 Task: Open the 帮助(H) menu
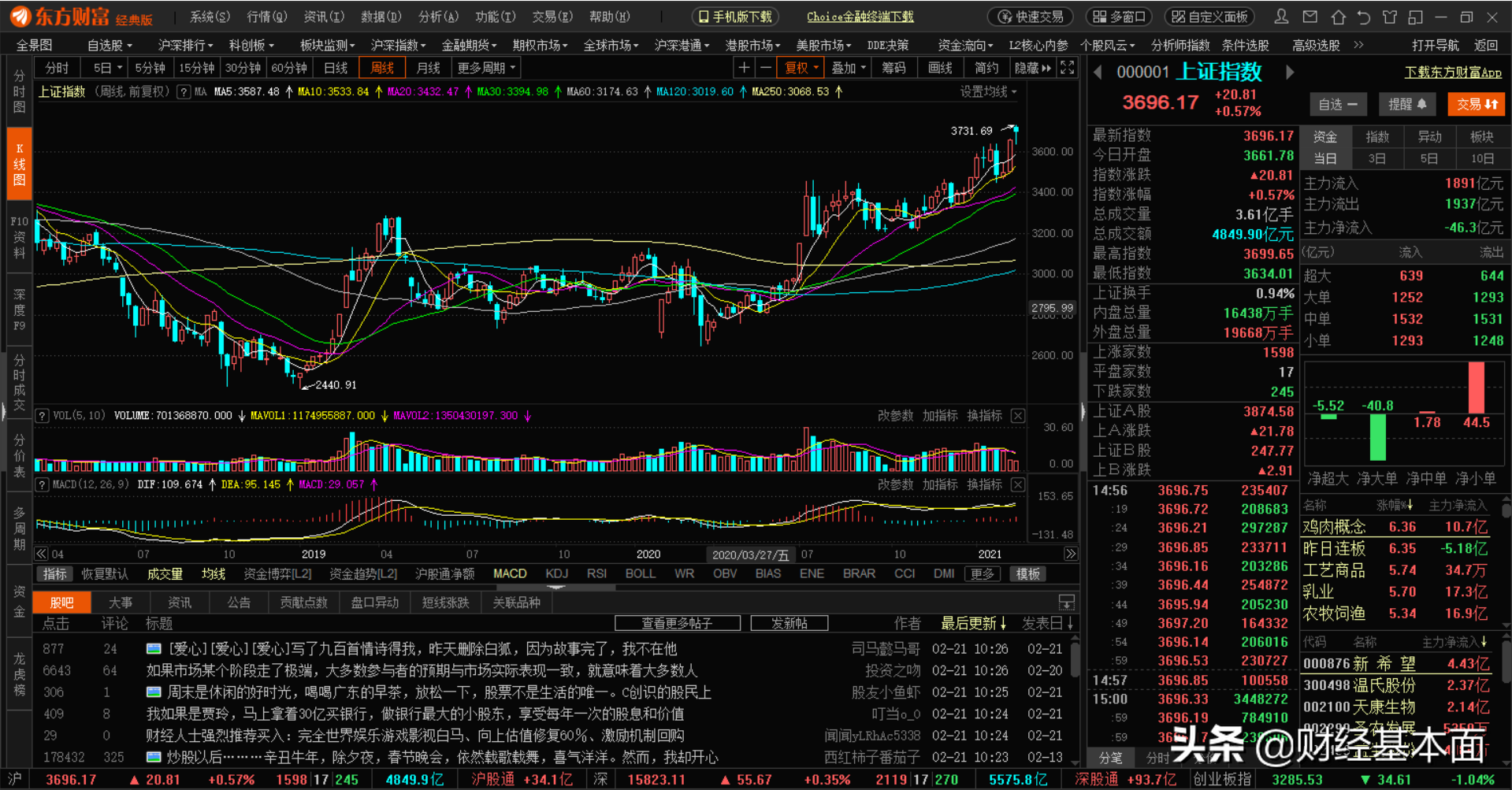[x=610, y=17]
